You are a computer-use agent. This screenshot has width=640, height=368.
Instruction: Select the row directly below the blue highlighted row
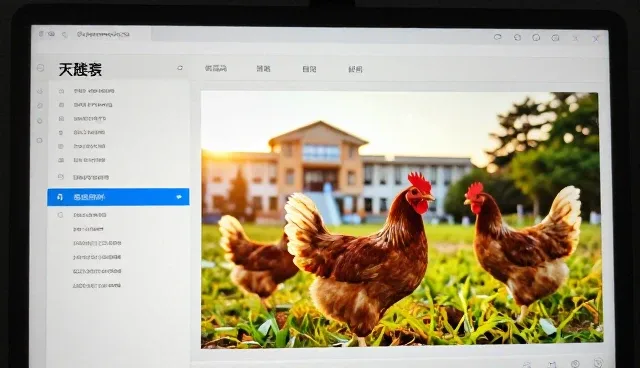pyautogui.click(x=90, y=215)
